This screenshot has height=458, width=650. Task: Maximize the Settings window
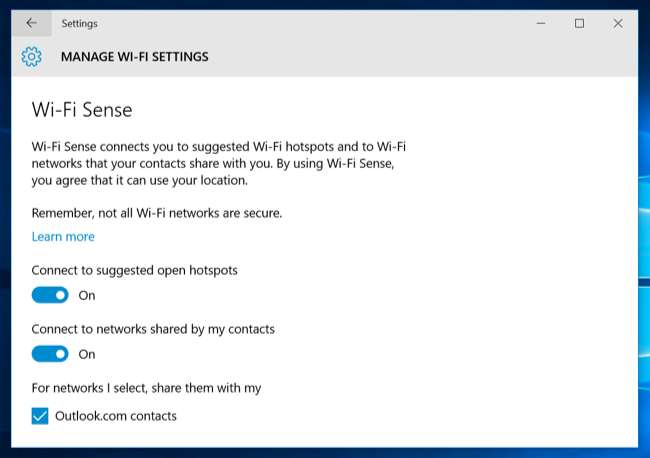pyautogui.click(x=579, y=23)
